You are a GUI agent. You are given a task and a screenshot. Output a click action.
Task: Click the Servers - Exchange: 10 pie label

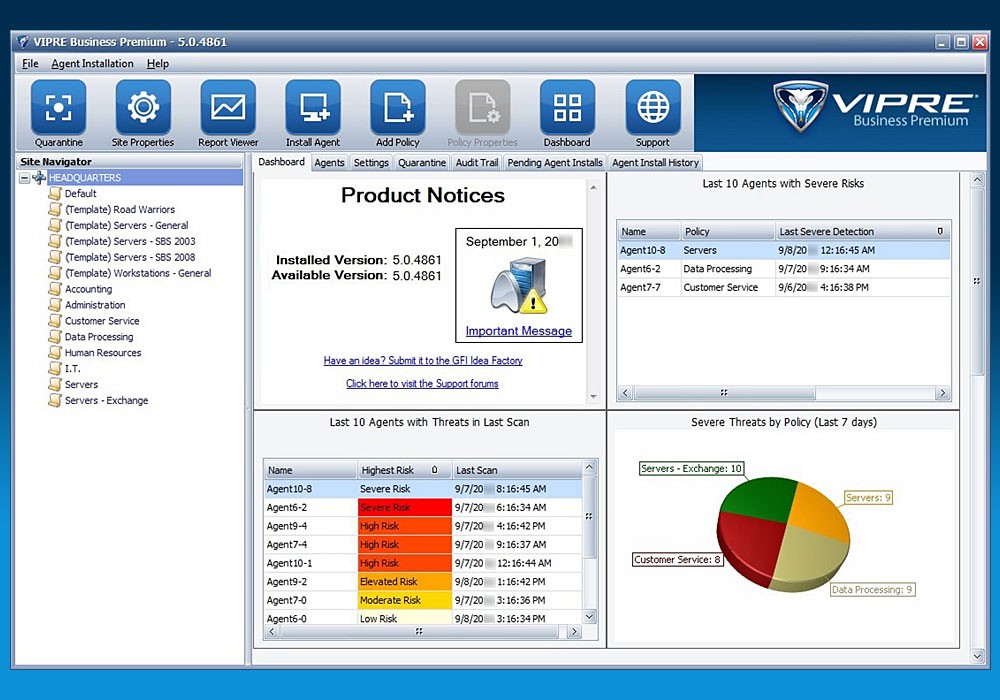pos(691,469)
